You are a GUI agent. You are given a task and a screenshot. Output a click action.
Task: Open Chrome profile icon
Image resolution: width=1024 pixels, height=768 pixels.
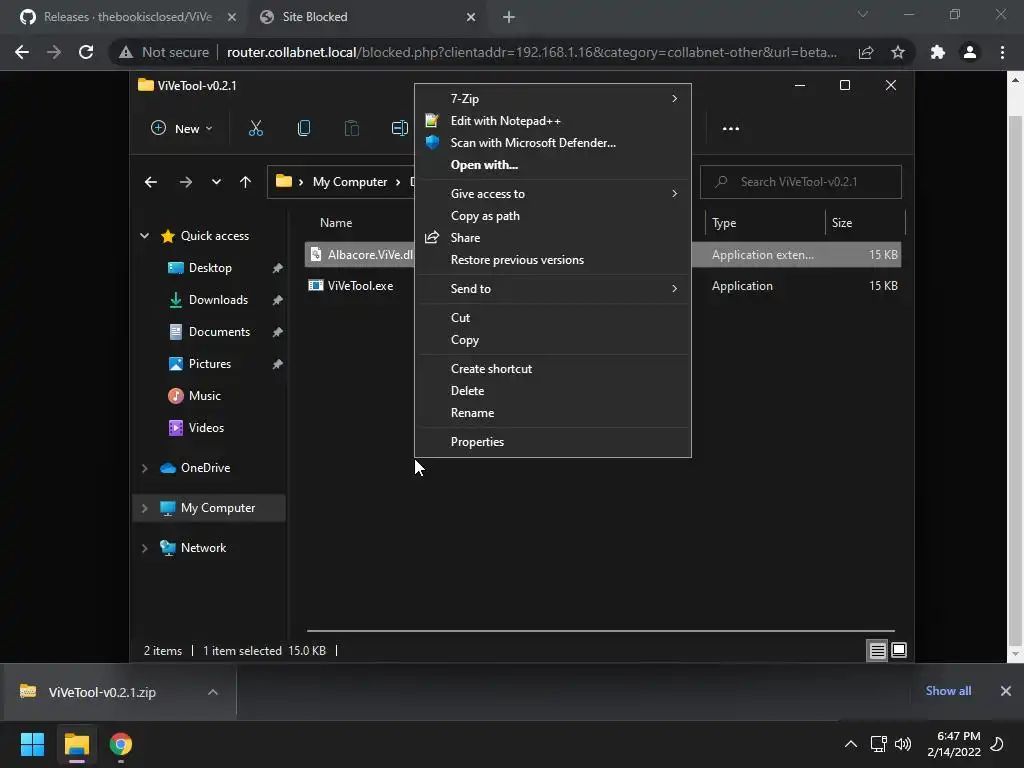[x=970, y=52]
